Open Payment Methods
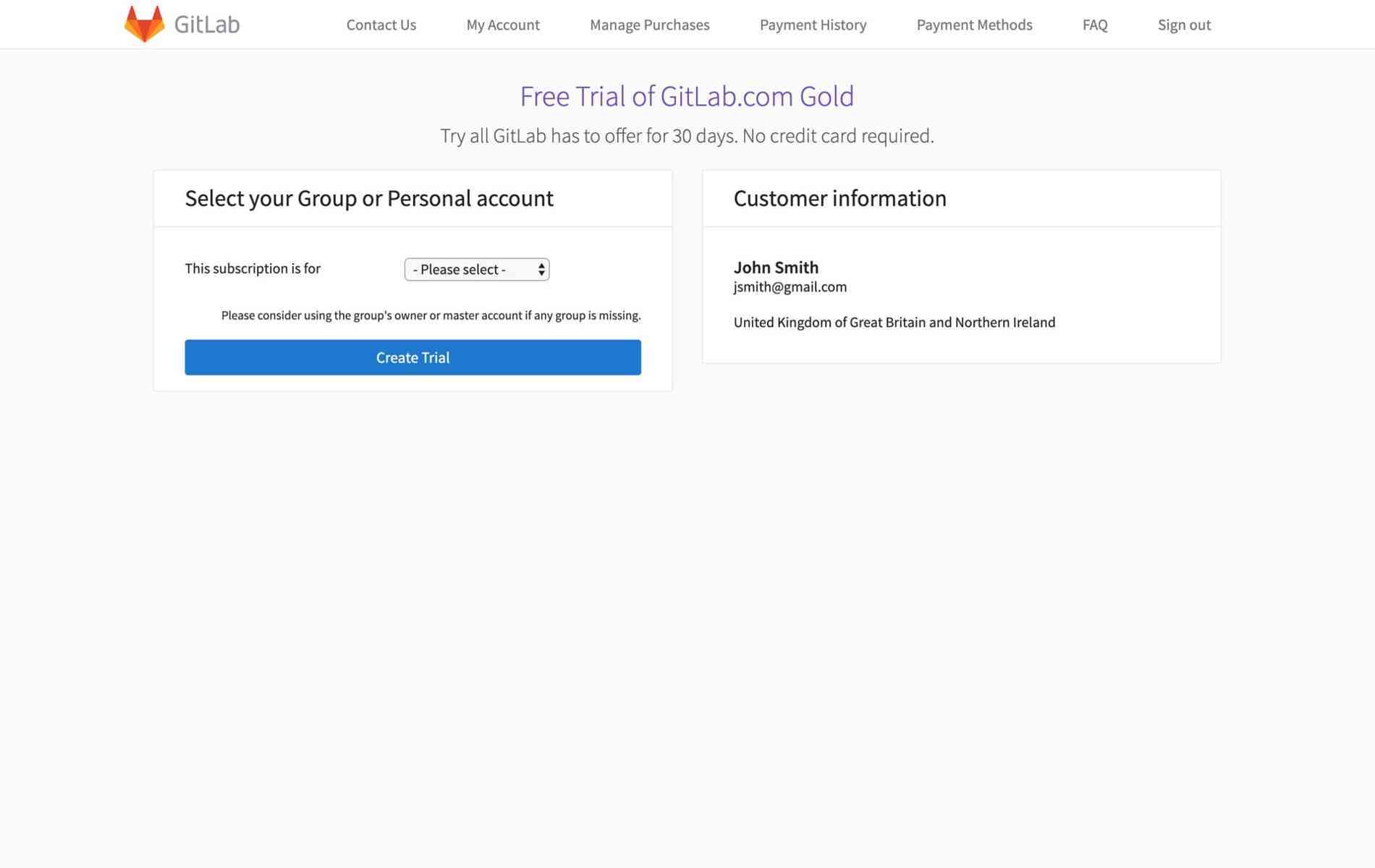Screen dimensions: 1375x868 coord(974,24)
